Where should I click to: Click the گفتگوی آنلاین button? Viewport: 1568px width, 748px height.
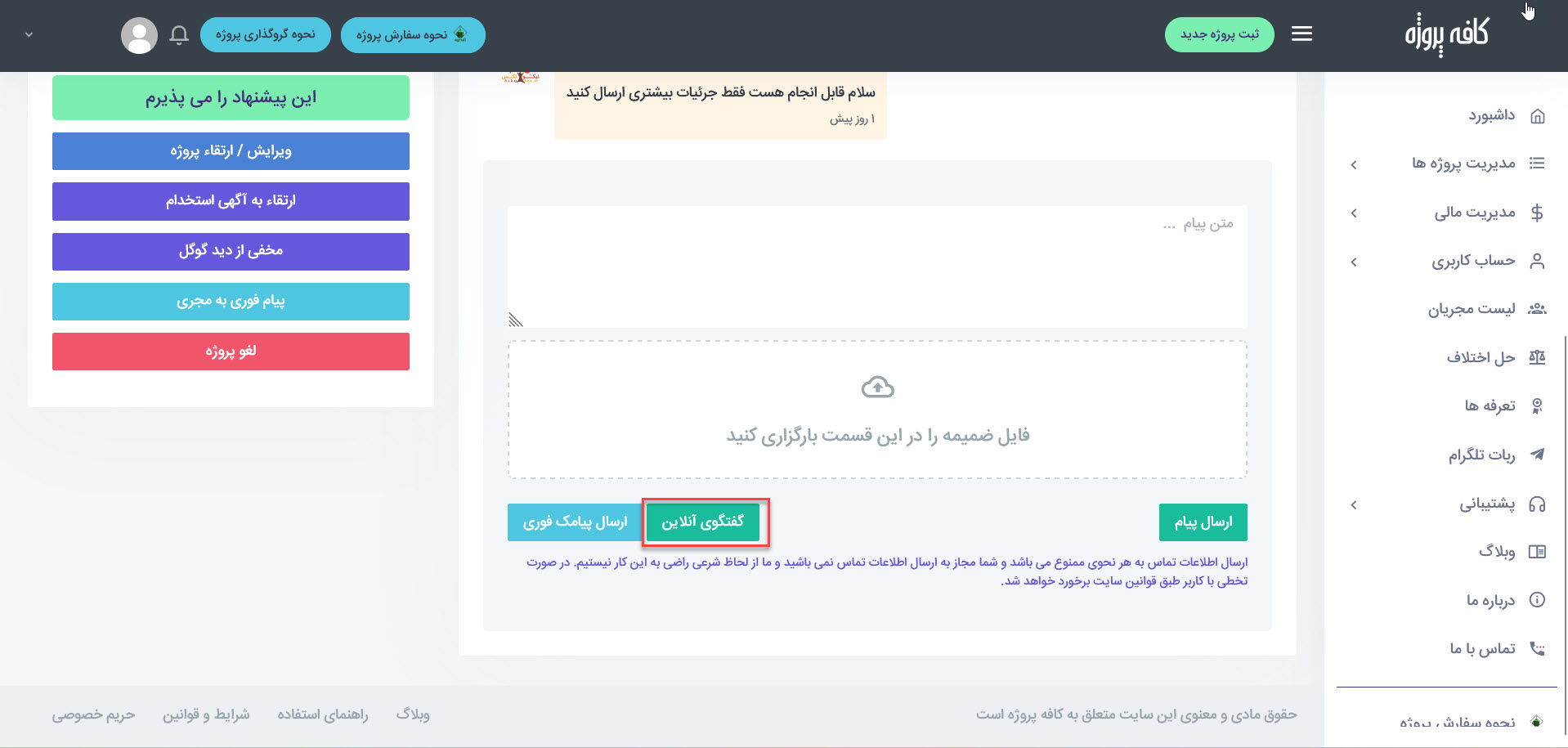pos(703,522)
